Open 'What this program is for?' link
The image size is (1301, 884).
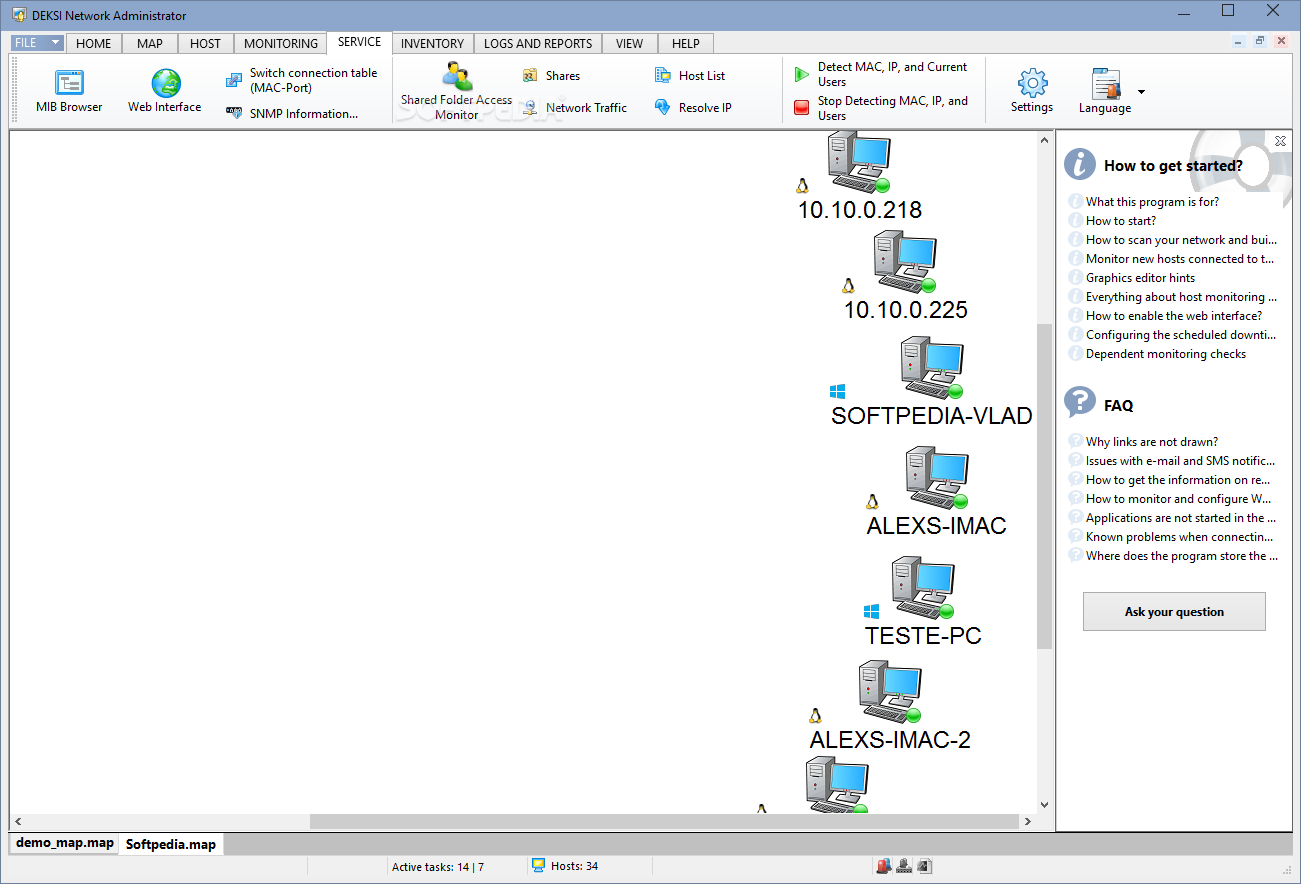[x=1152, y=201]
